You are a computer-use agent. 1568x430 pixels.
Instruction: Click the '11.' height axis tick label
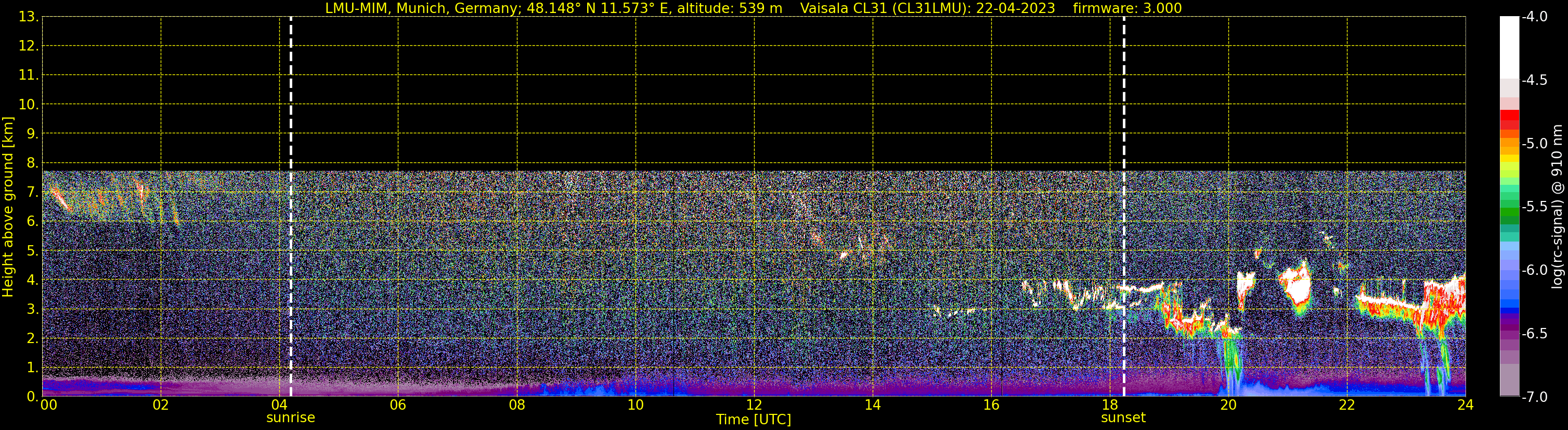29,75
